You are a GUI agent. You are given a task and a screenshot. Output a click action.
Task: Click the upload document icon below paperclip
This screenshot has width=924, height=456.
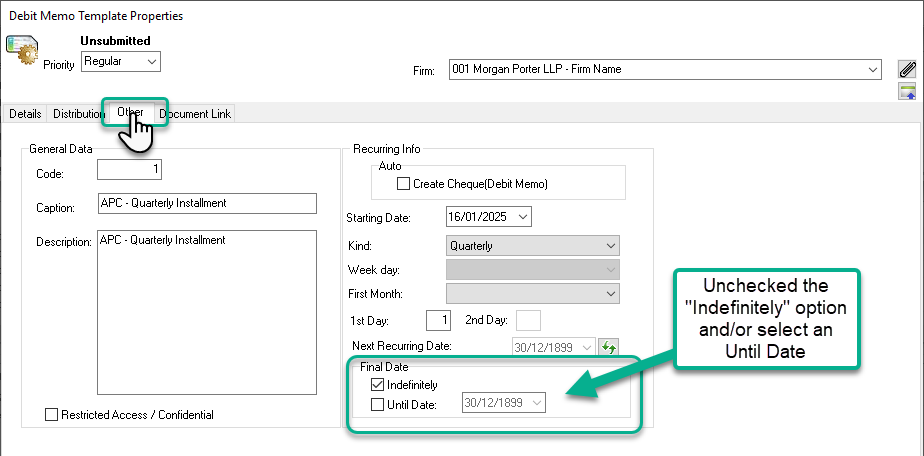coord(906,91)
